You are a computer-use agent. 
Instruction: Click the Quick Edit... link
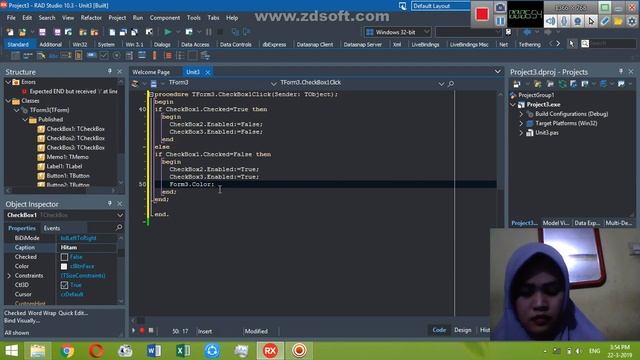pyautogui.click(x=73, y=313)
